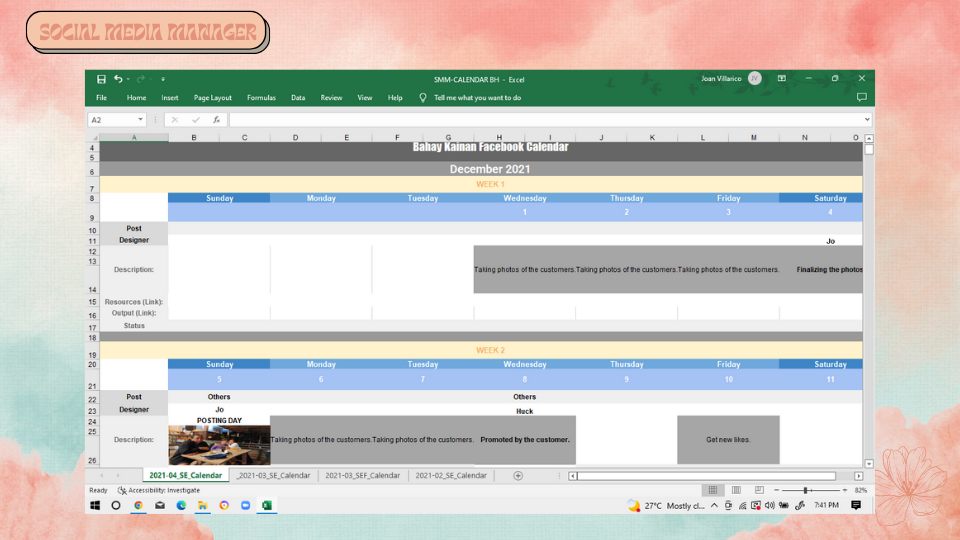The image size is (960, 540).
Task: Click the Tell me what you want to do box
Action: 478,97
